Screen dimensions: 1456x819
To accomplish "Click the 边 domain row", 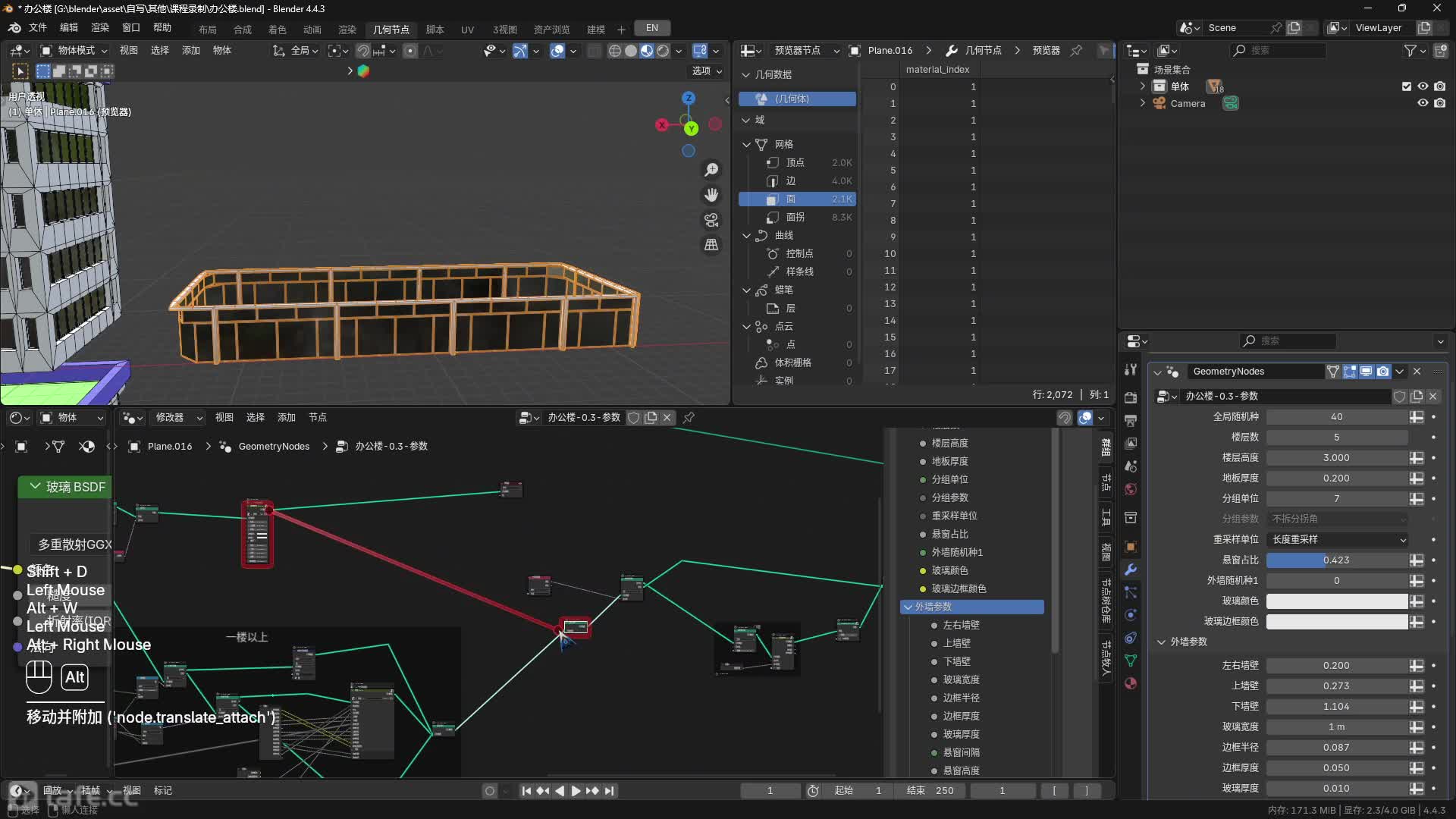I will tap(798, 181).
